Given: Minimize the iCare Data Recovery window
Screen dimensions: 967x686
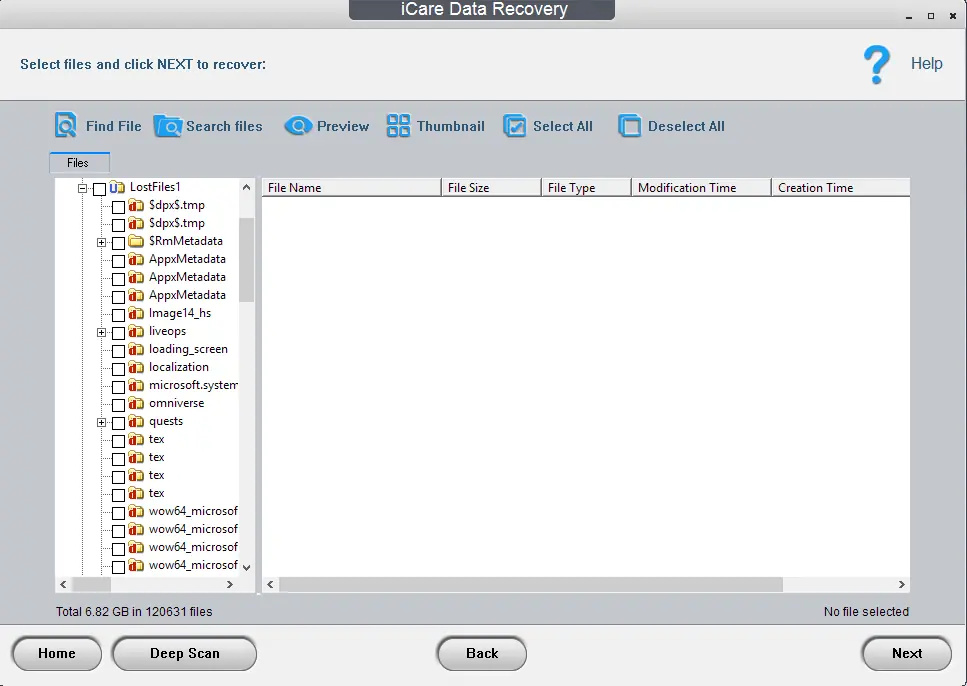Looking at the screenshot, I should click(908, 17).
